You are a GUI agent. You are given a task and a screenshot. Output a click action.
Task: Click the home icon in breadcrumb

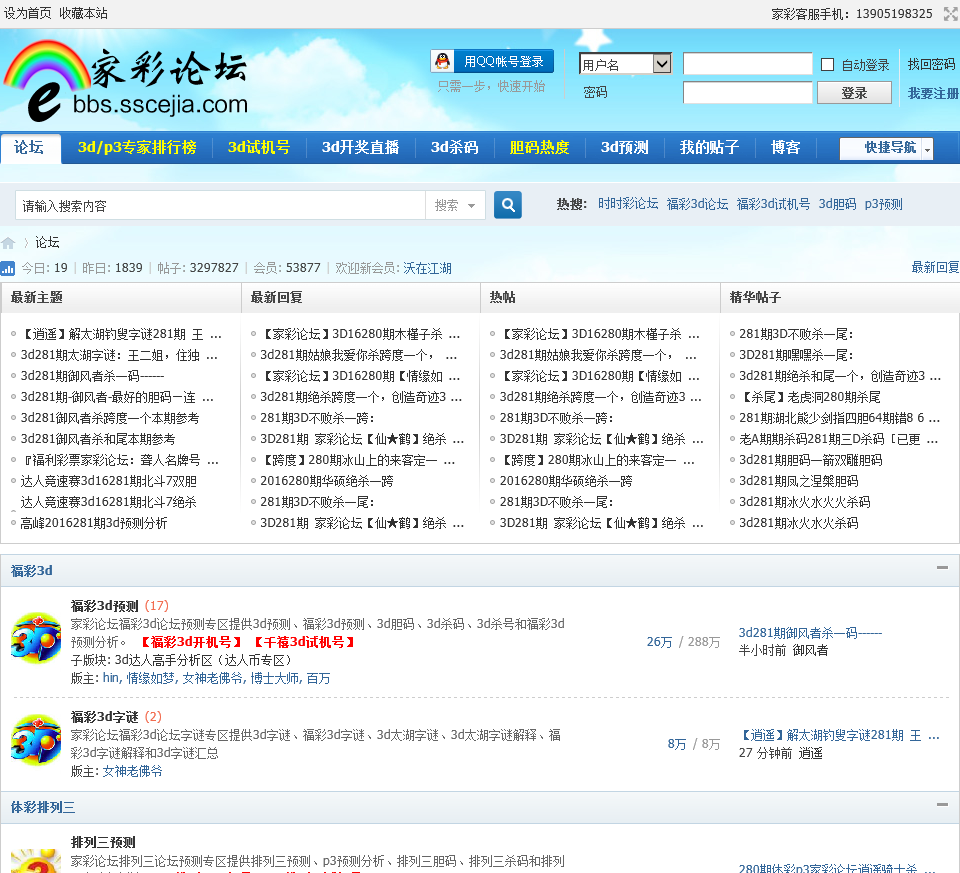[9, 243]
